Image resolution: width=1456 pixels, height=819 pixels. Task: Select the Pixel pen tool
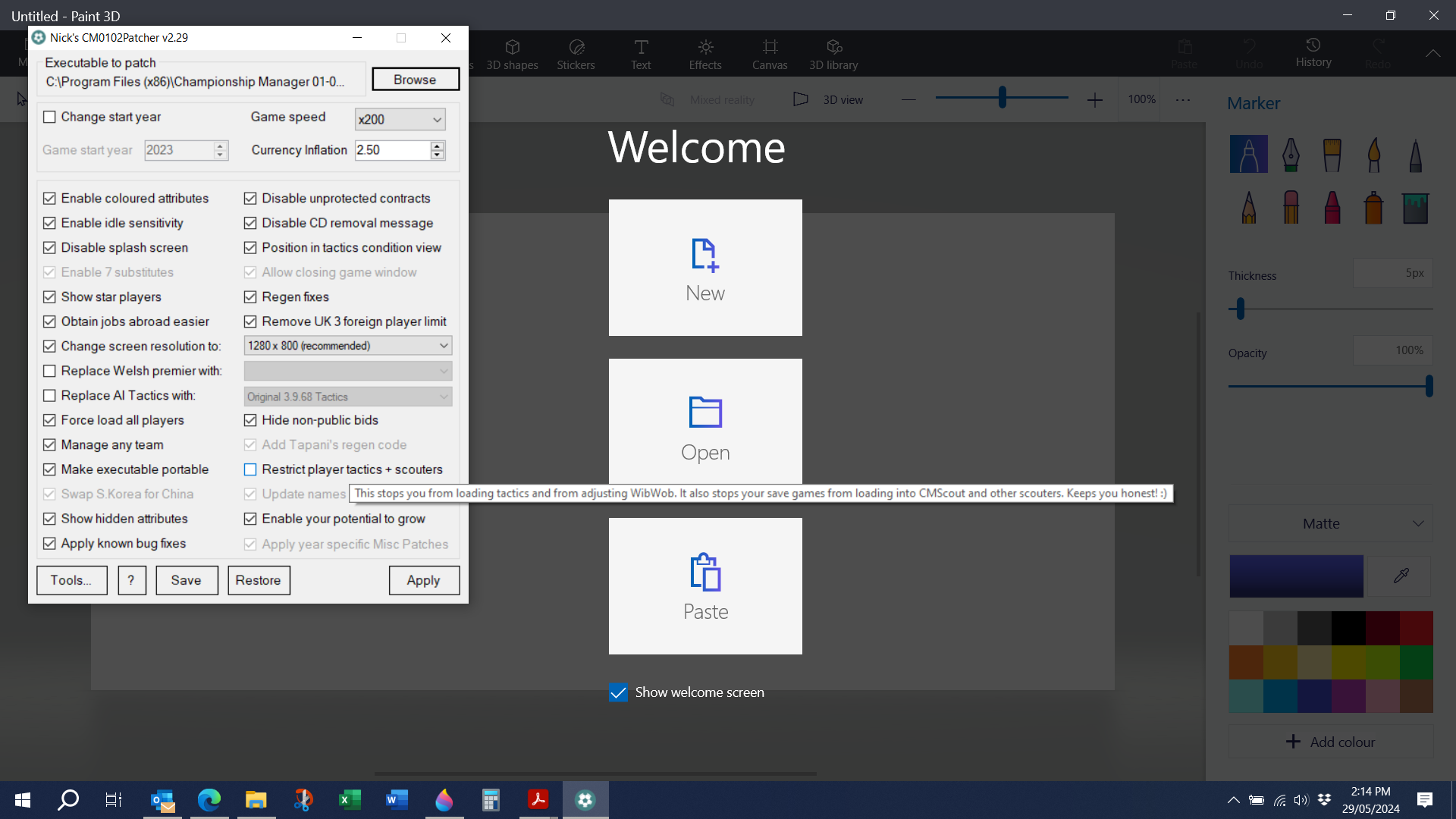(1415, 154)
